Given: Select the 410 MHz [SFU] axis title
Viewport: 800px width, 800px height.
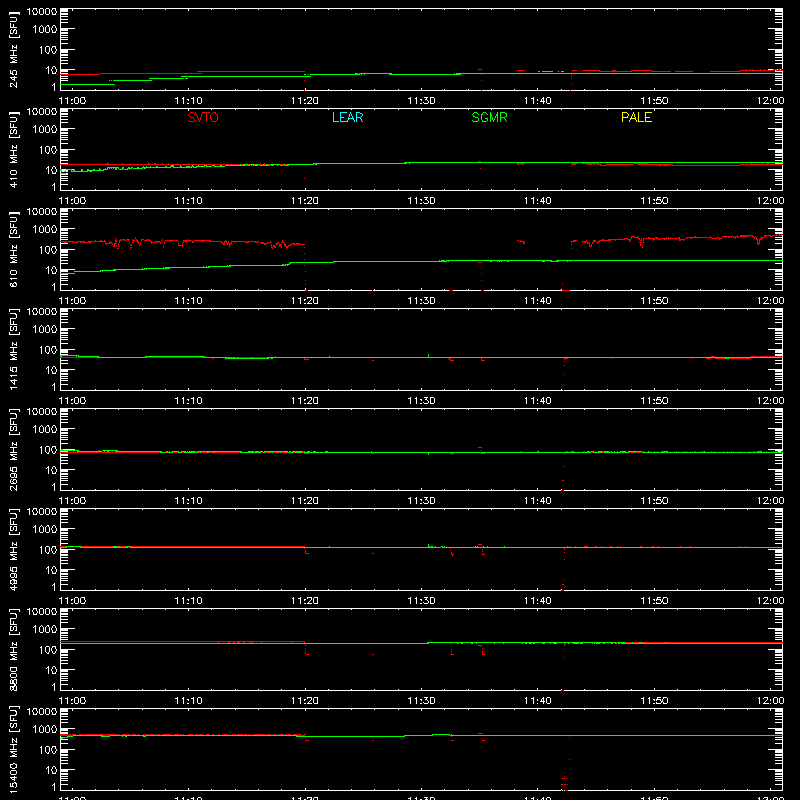Looking at the screenshot, I should 14,149.
